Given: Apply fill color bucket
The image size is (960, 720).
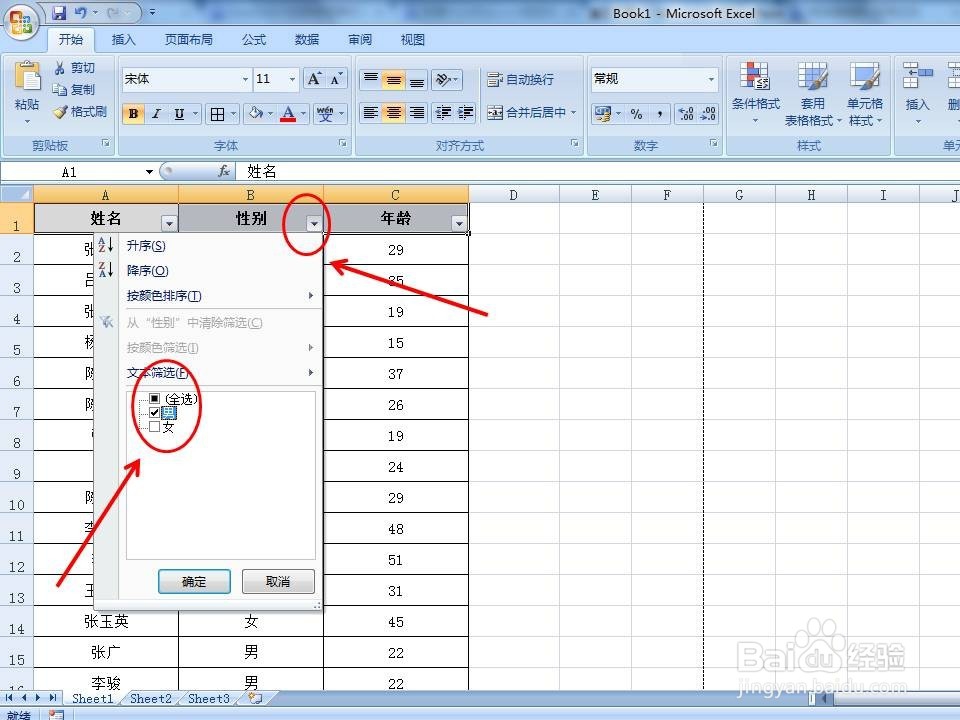Looking at the screenshot, I should tap(256, 113).
